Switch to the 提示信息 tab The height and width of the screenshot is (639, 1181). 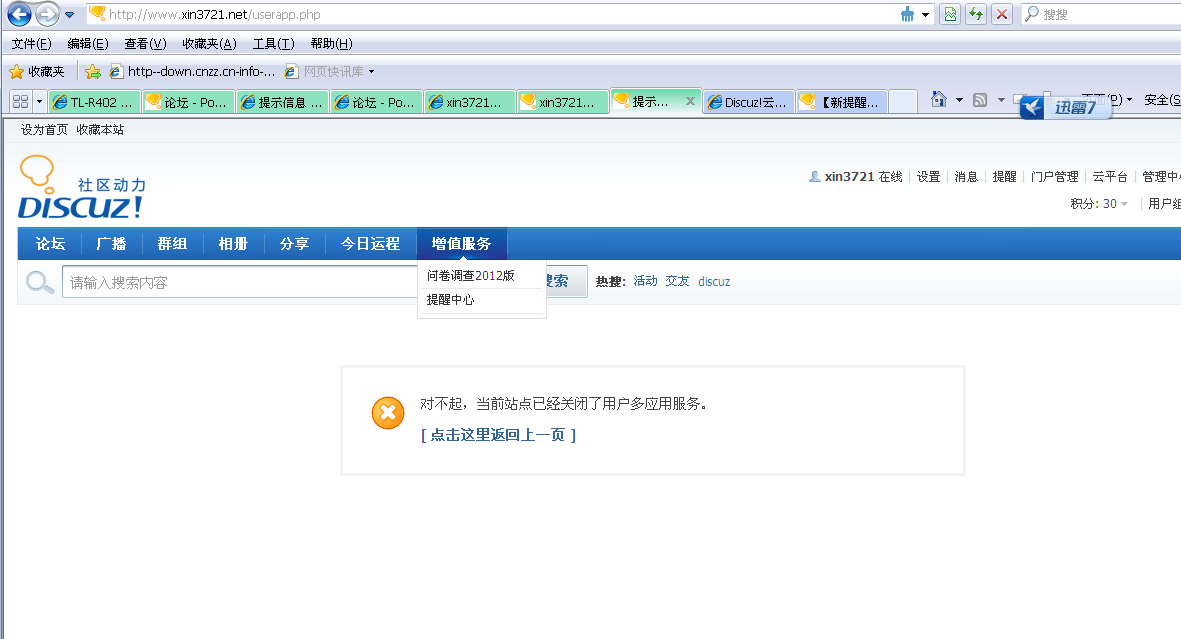click(282, 102)
